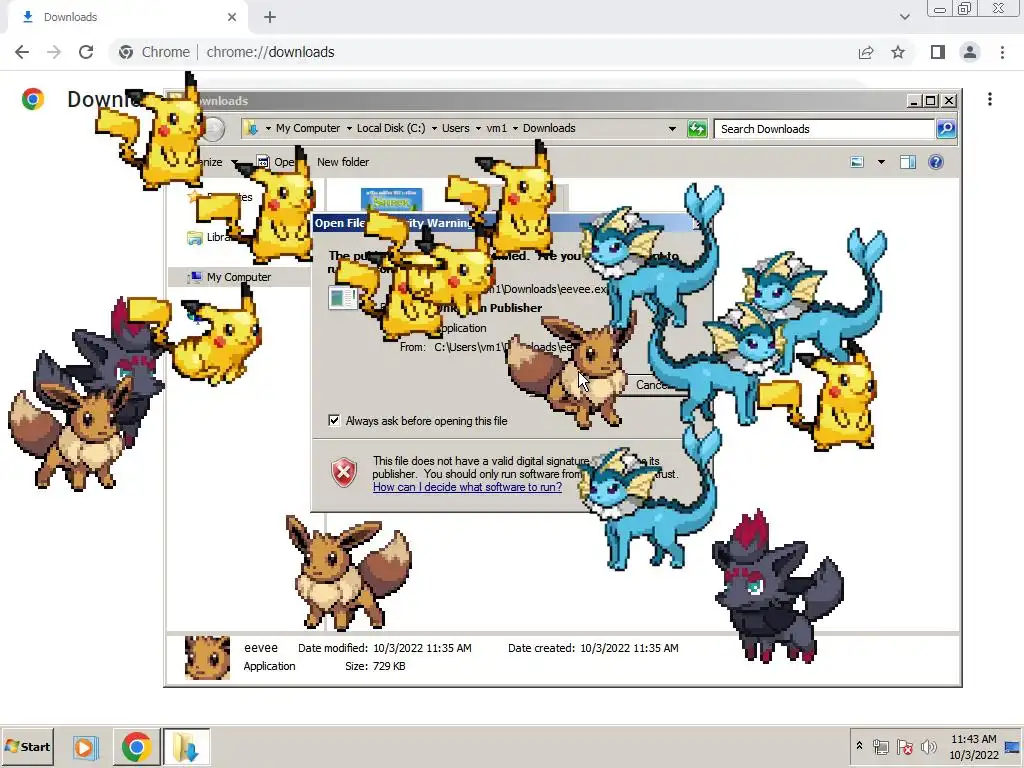1024x768 pixels.
Task: Navigate to My Computer breadcrumb
Action: tap(308, 128)
